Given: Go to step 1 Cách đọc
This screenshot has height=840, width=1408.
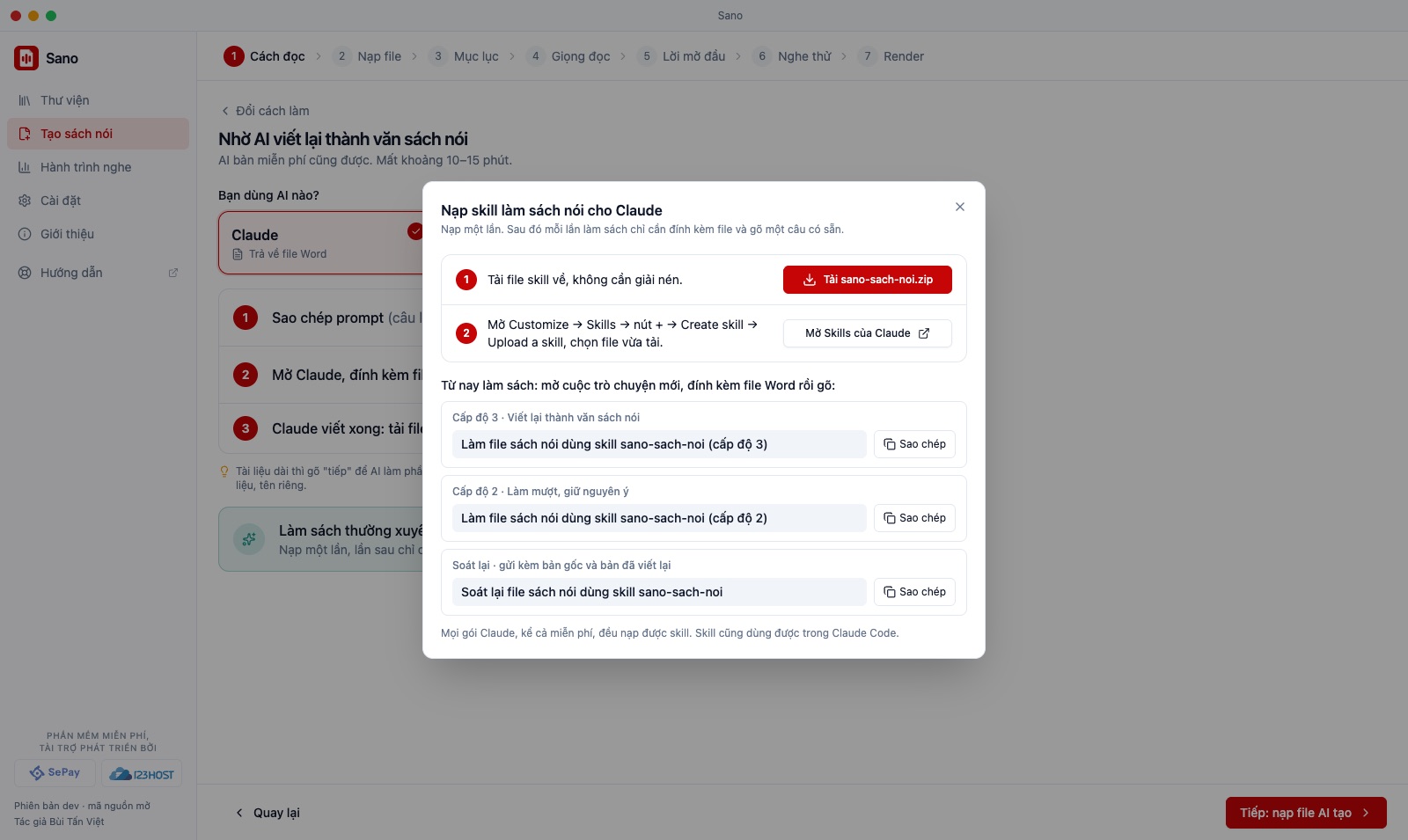Looking at the screenshot, I should pos(265,56).
